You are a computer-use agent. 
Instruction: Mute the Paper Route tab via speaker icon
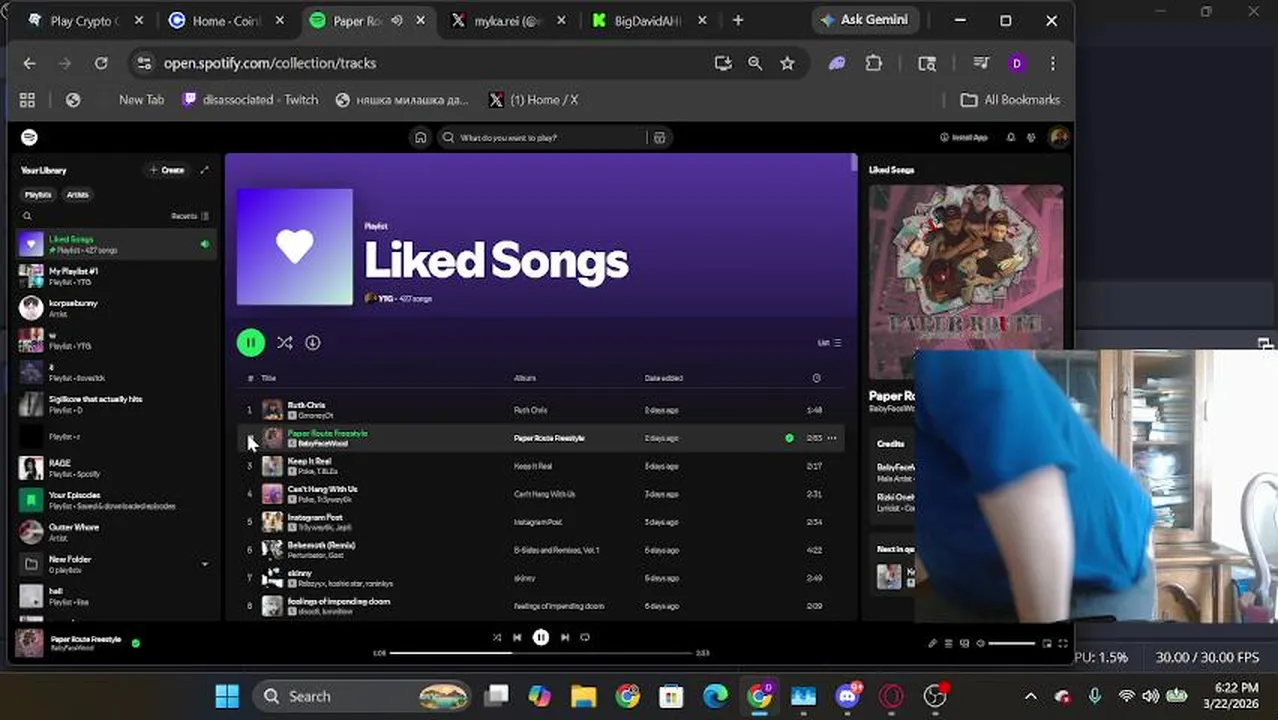click(397, 20)
